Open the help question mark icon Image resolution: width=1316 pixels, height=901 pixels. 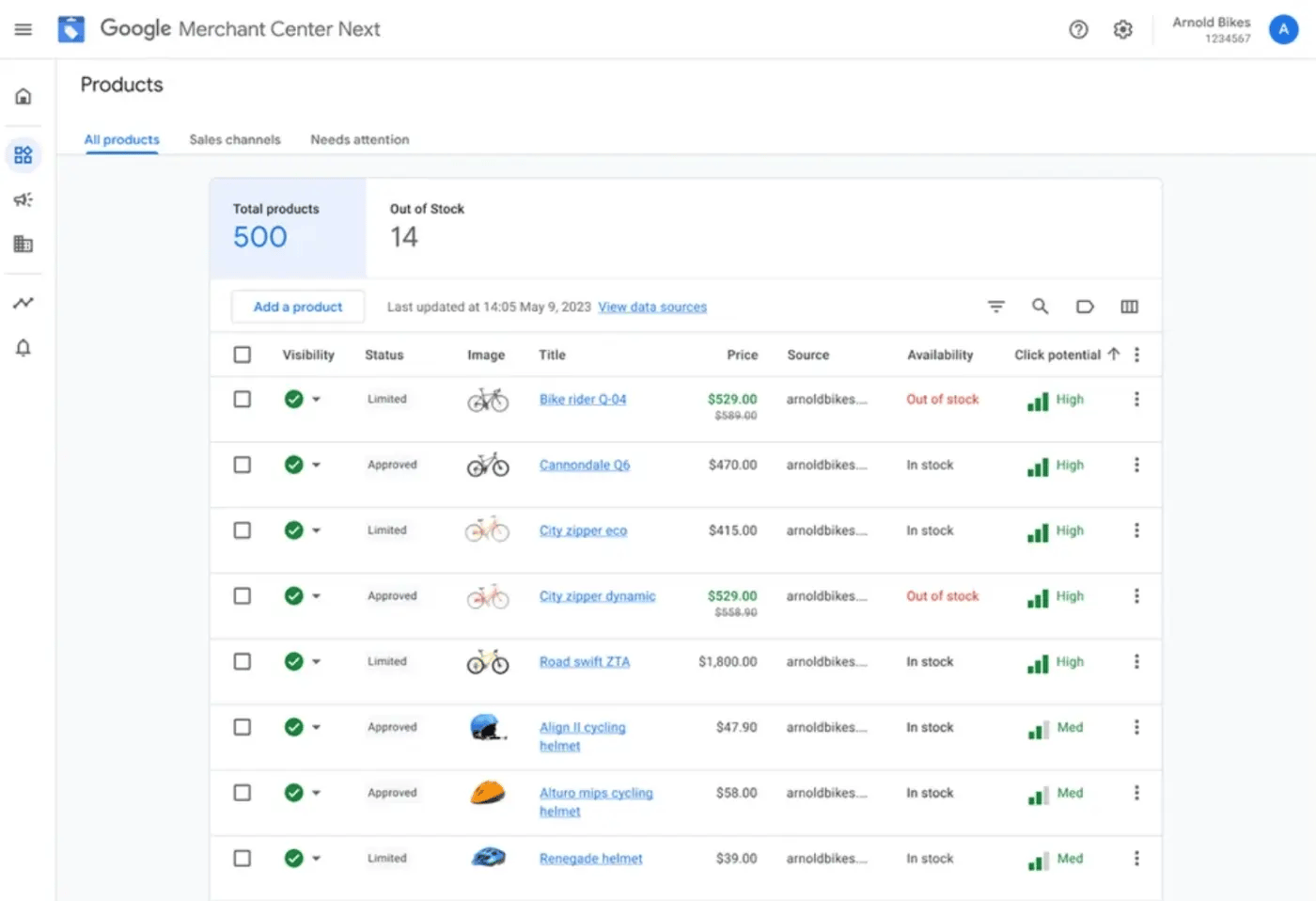coord(1078,29)
